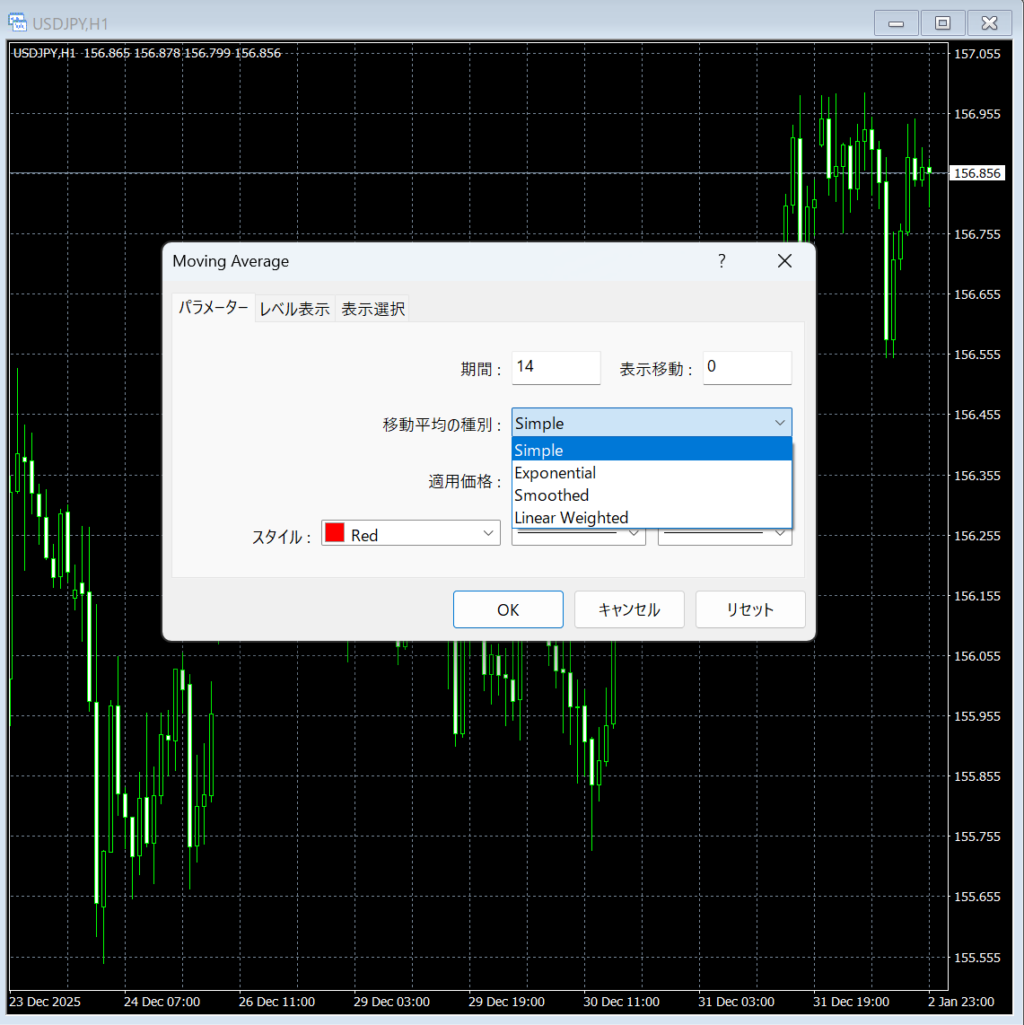Image resolution: width=1024 pixels, height=1025 pixels.
Task: Focus the 表示移動 input field
Action: (746, 367)
